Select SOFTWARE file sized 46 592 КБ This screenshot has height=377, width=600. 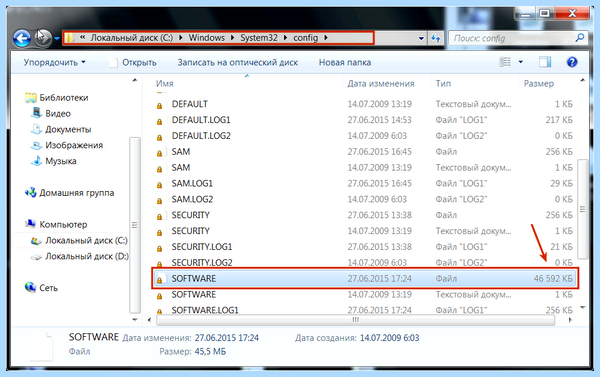pyautogui.click(x=365, y=279)
